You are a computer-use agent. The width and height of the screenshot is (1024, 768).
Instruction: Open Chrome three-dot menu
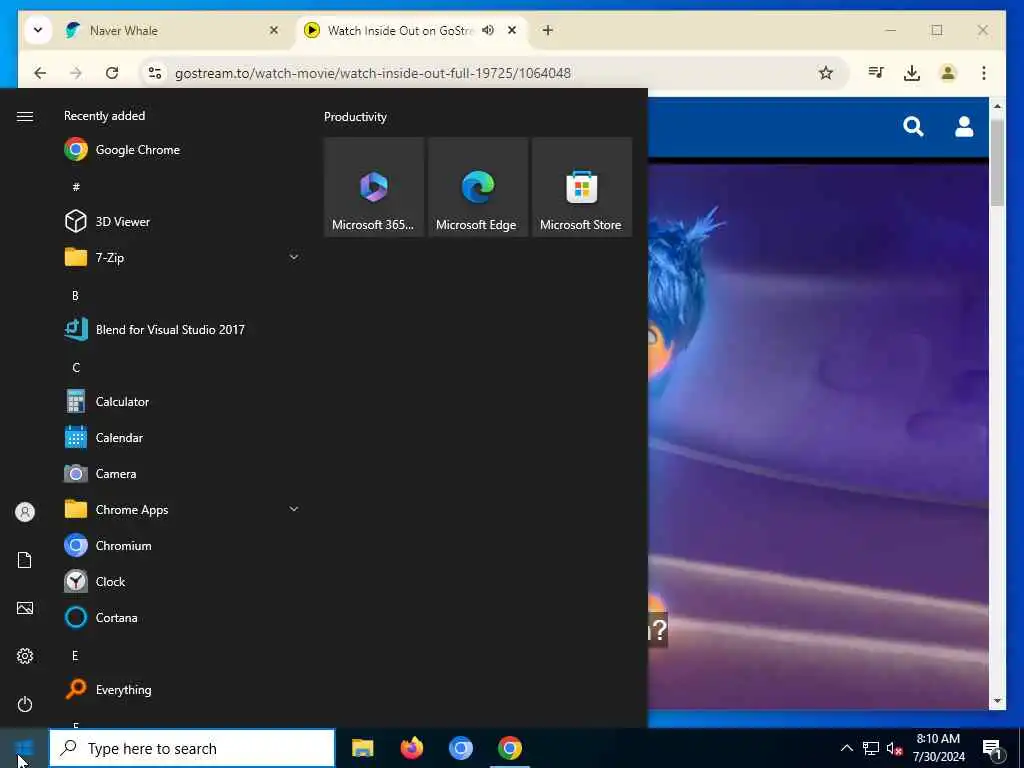click(984, 72)
